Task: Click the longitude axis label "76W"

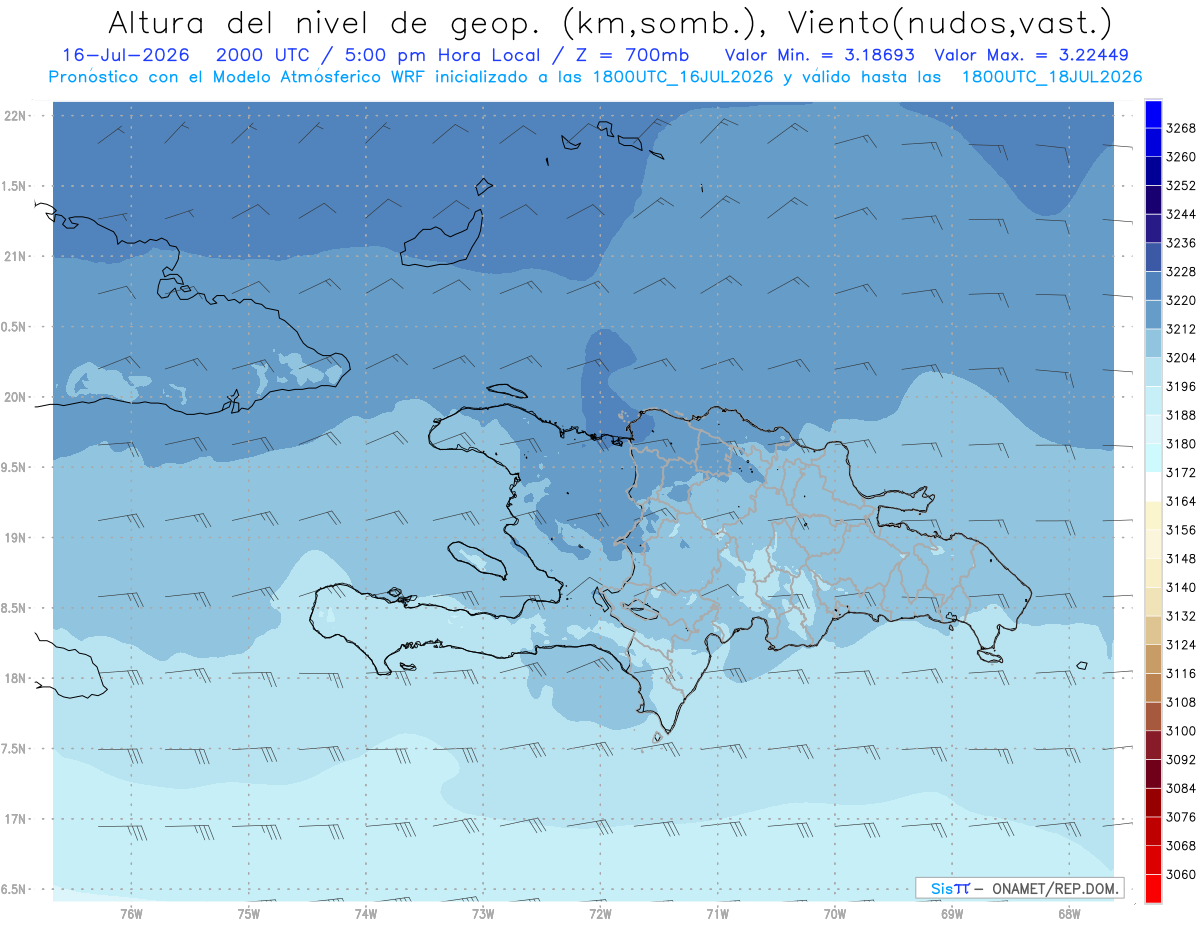Action: click(x=131, y=914)
